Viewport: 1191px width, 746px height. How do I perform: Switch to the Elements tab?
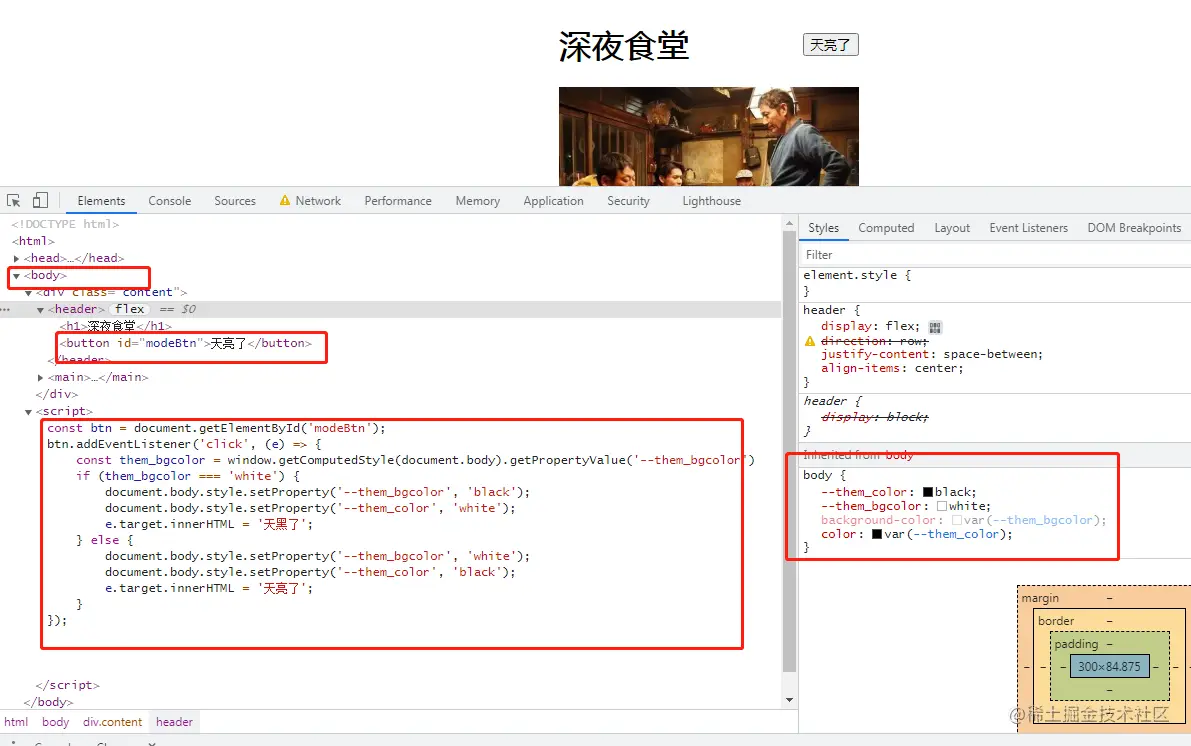101,201
